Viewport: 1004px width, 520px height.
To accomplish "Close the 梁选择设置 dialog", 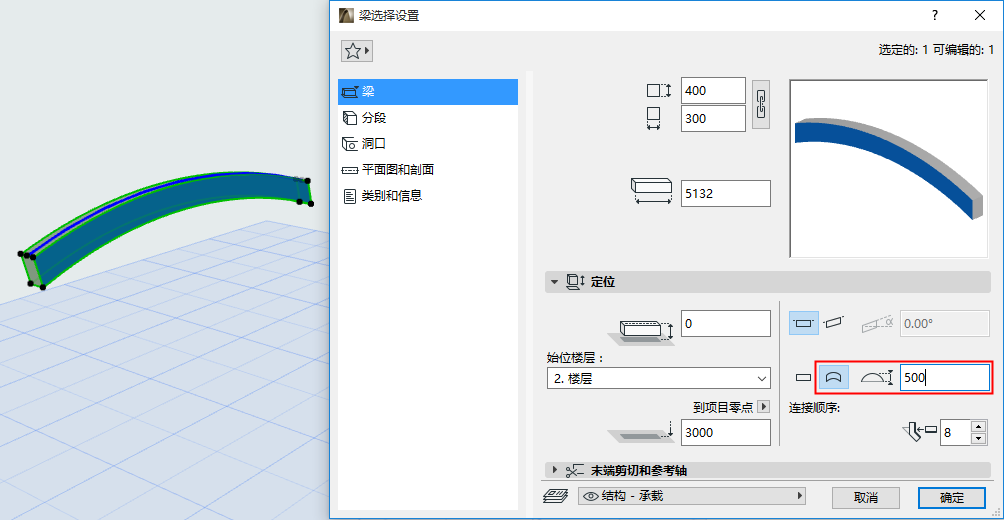I will coord(980,15).
